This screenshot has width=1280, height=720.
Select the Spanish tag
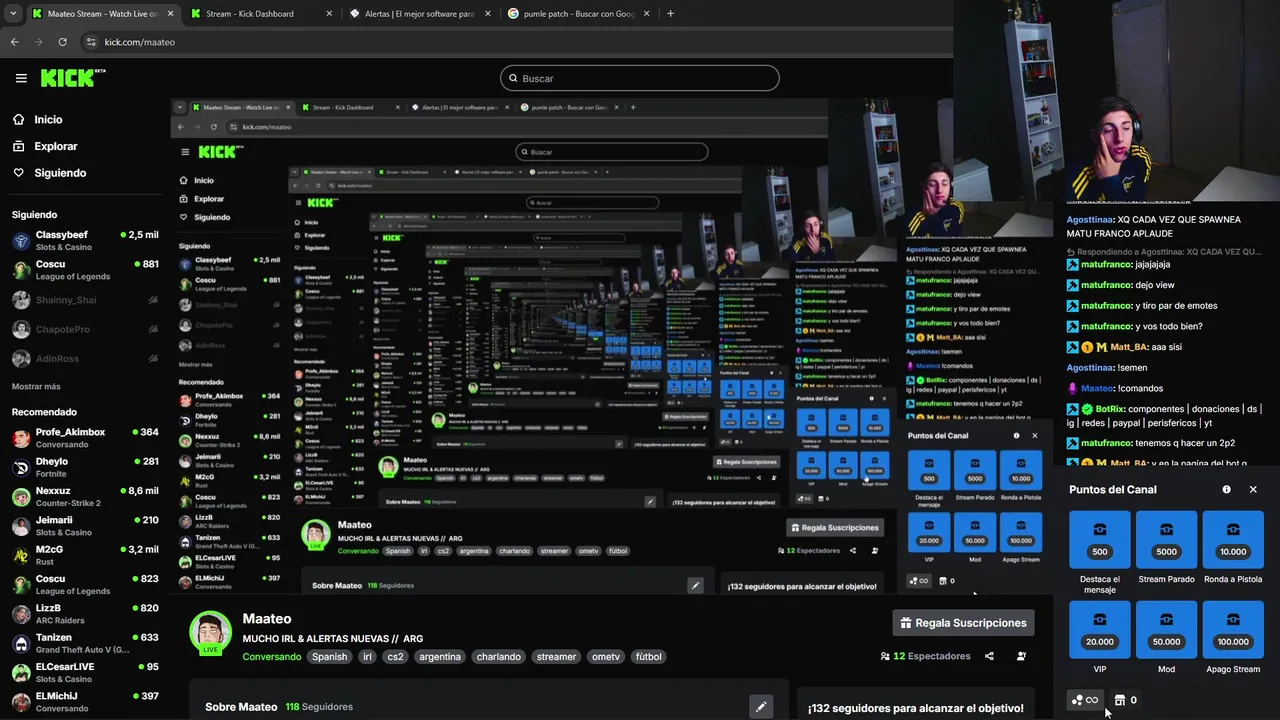point(329,657)
